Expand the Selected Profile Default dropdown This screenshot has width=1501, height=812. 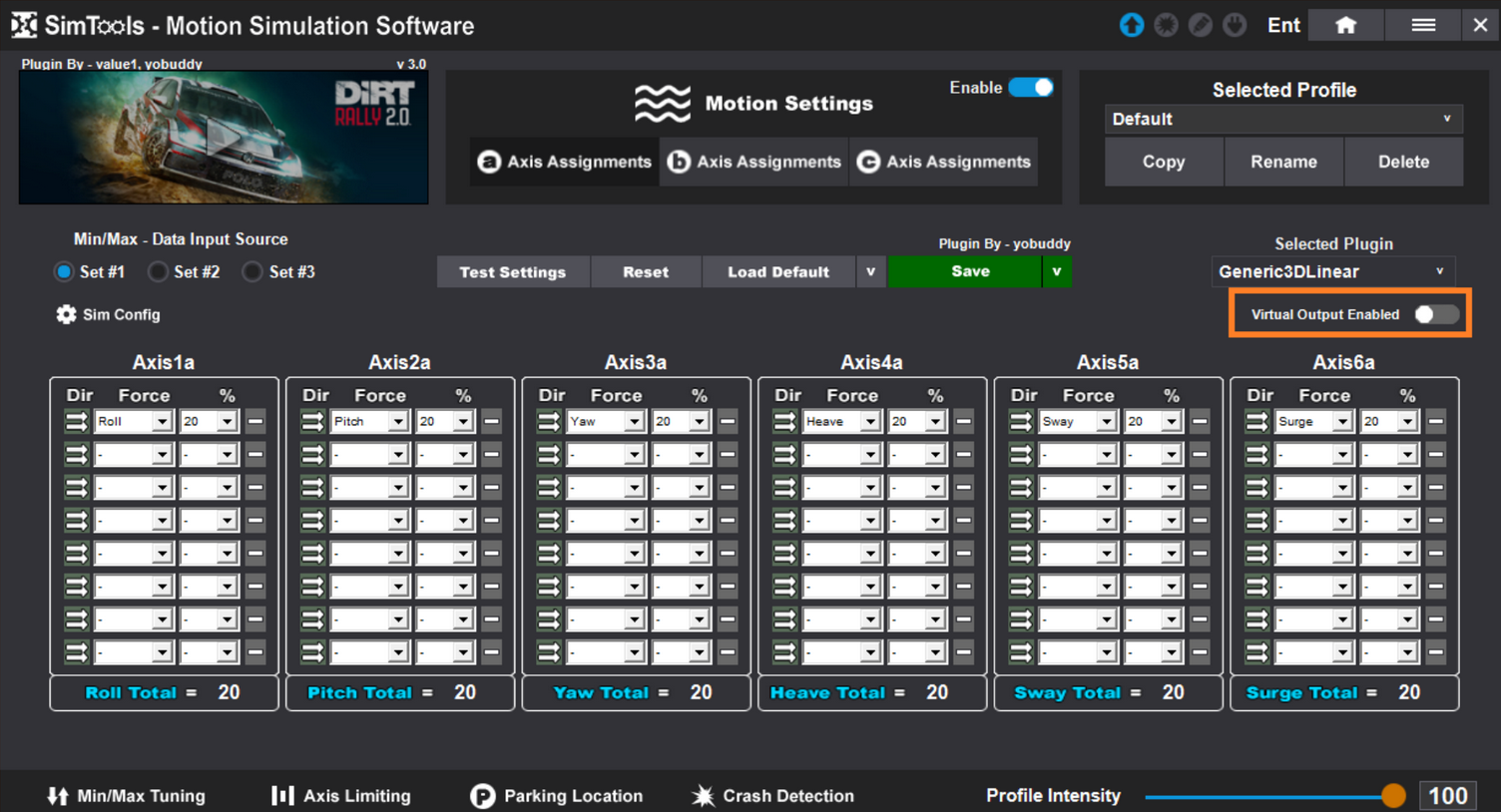coord(1282,119)
